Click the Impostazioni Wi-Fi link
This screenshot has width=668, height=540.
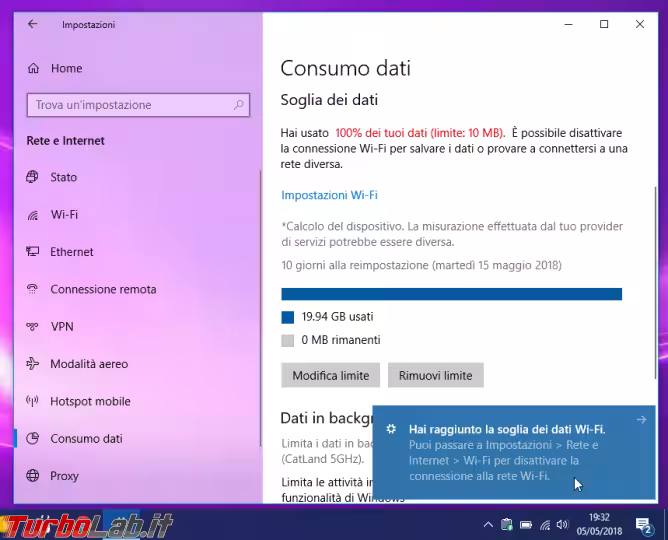[x=329, y=195]
